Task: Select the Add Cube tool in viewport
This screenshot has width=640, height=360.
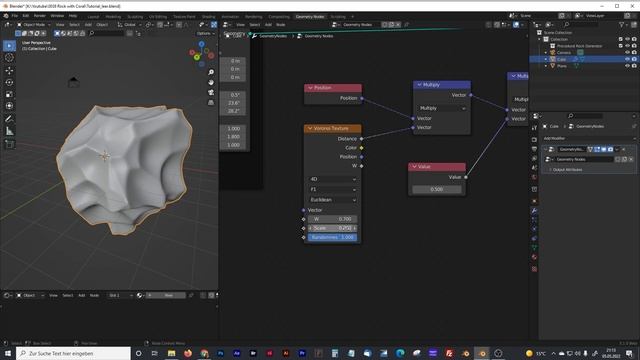Action: [x=9, y=144]
